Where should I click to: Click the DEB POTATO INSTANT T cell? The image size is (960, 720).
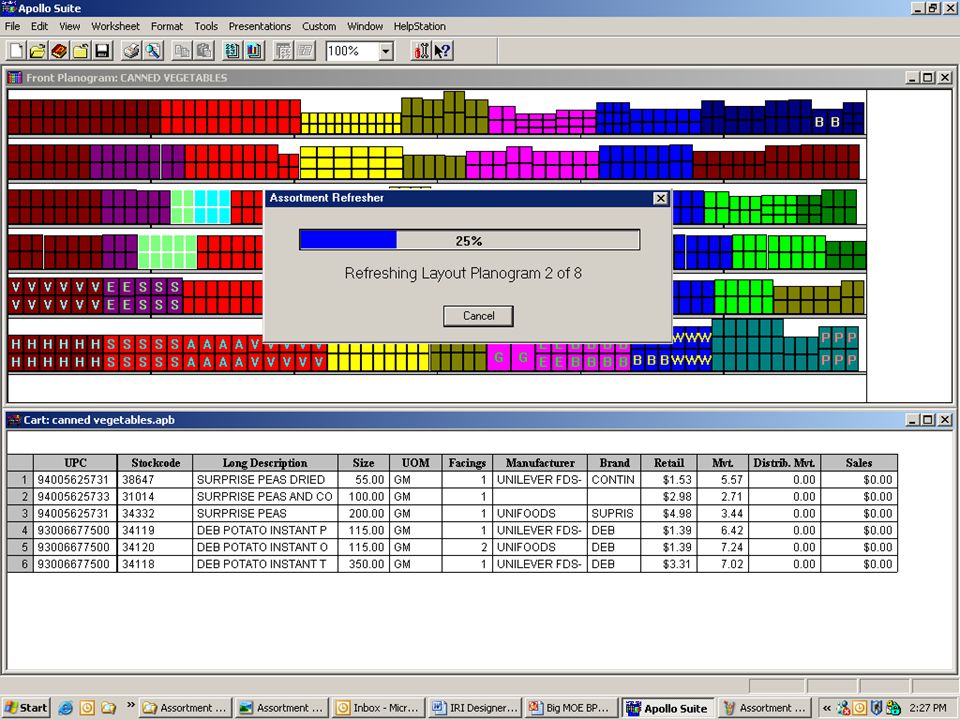point(265,564)
